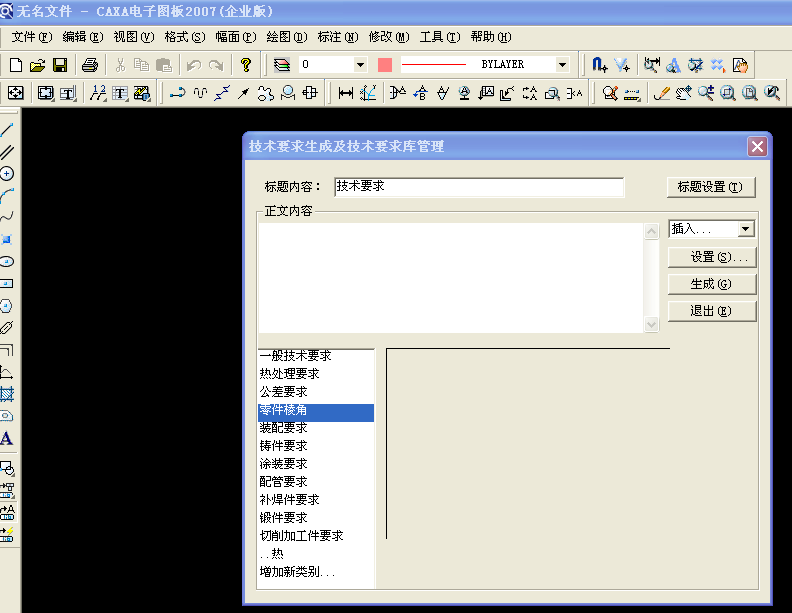Select the Rectangle tool

point(7,284)
